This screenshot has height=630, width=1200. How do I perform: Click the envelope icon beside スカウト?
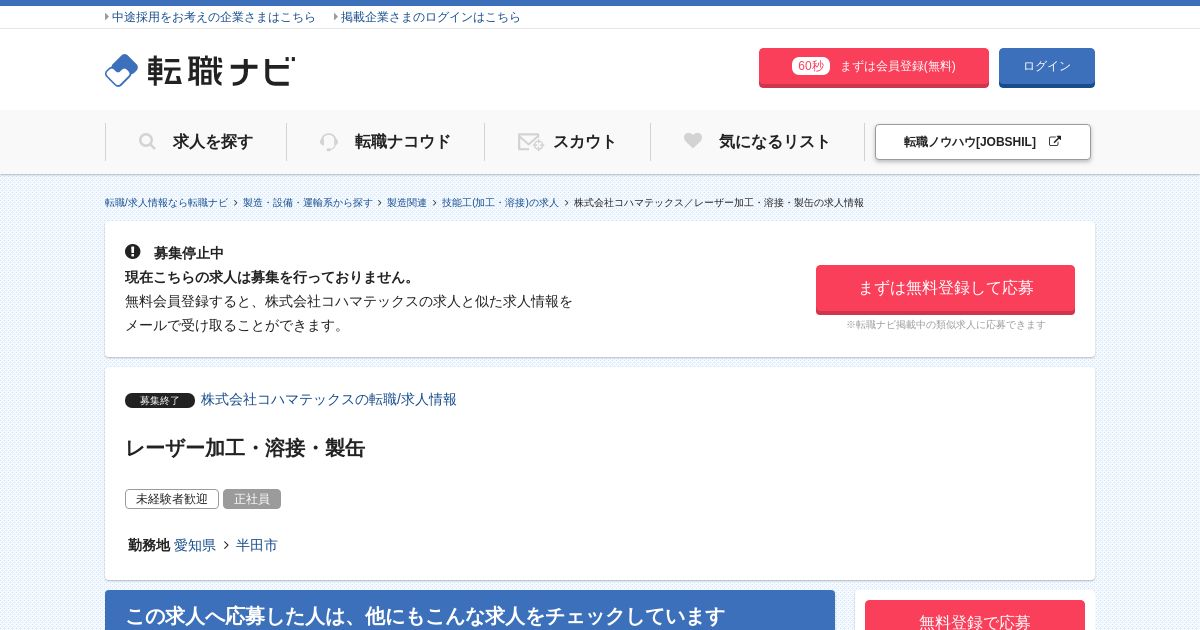click(x=530, y=142)
